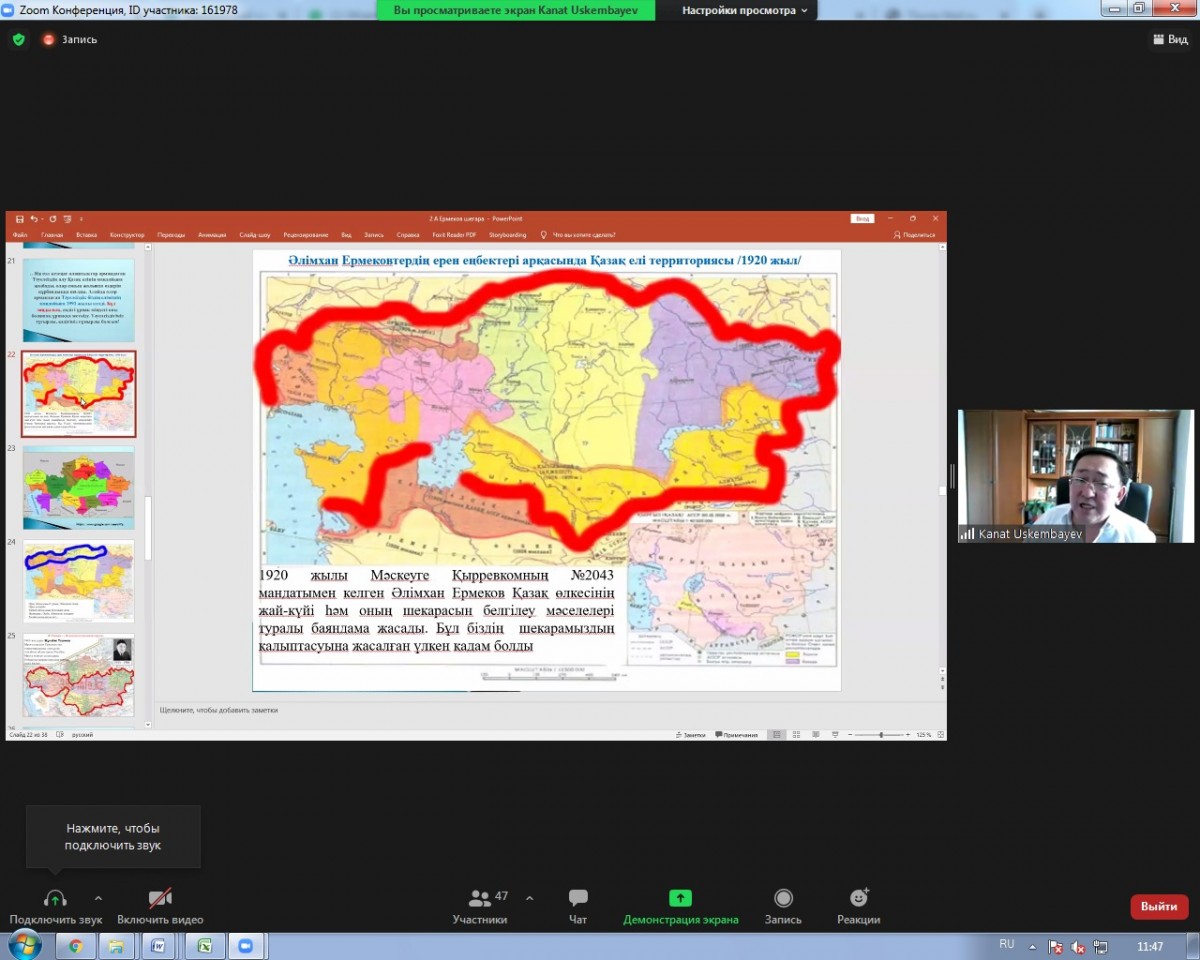This screenshot has width=1200, height=960.
Task: Click the Join Audio headphone icon
Action: pos(55,898)
